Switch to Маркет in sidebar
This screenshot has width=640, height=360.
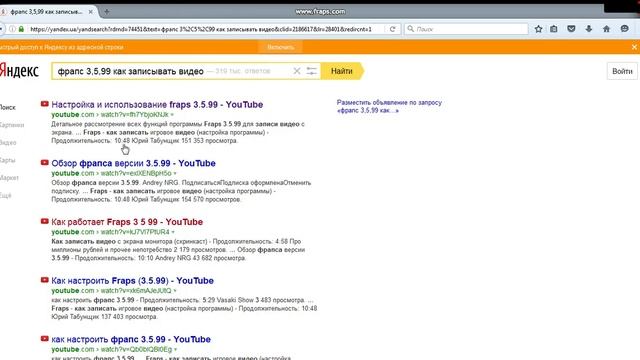tap(9, 178)
